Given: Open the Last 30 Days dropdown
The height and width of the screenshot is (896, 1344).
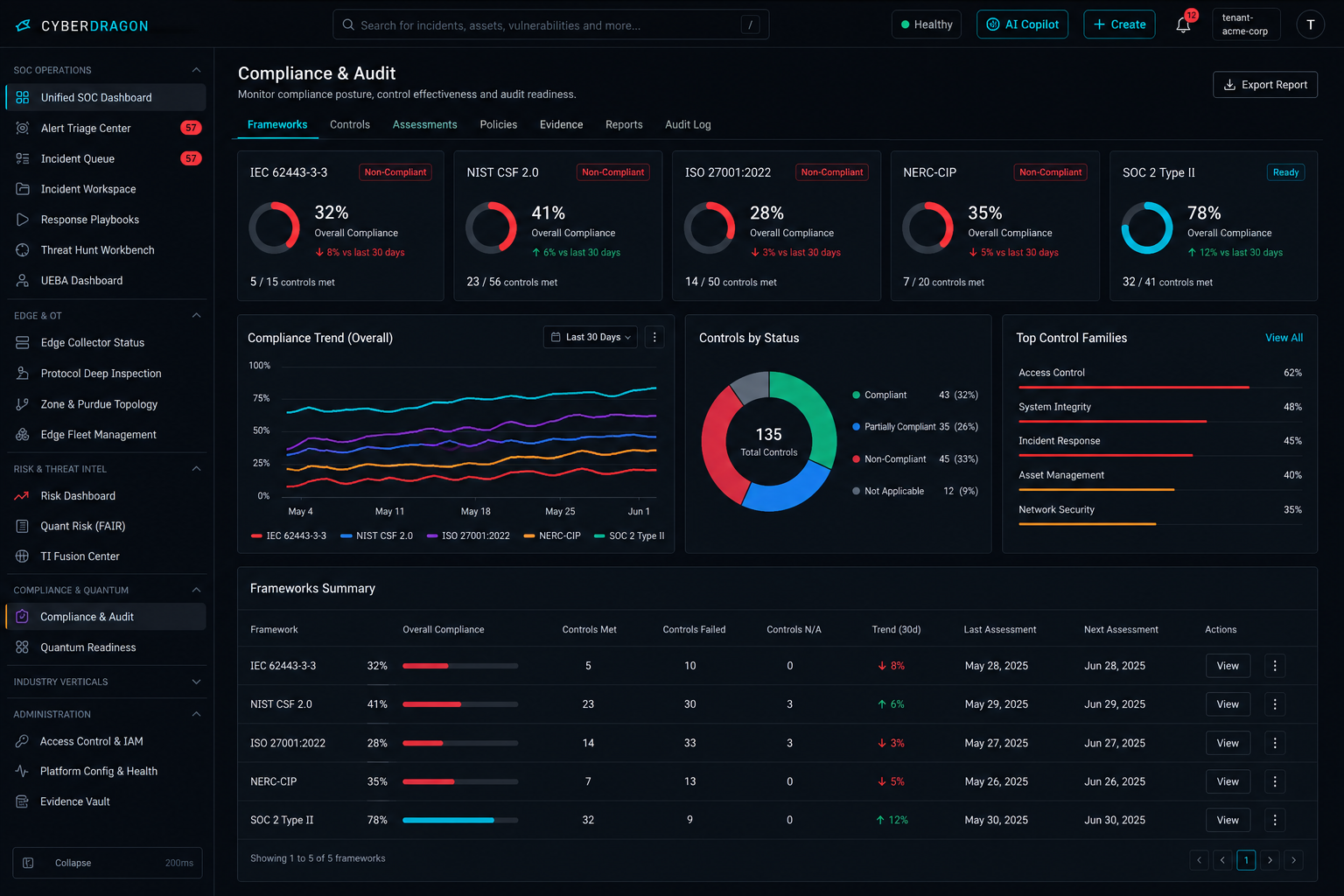Looking at the screenshot, I should tap(591, 337).
